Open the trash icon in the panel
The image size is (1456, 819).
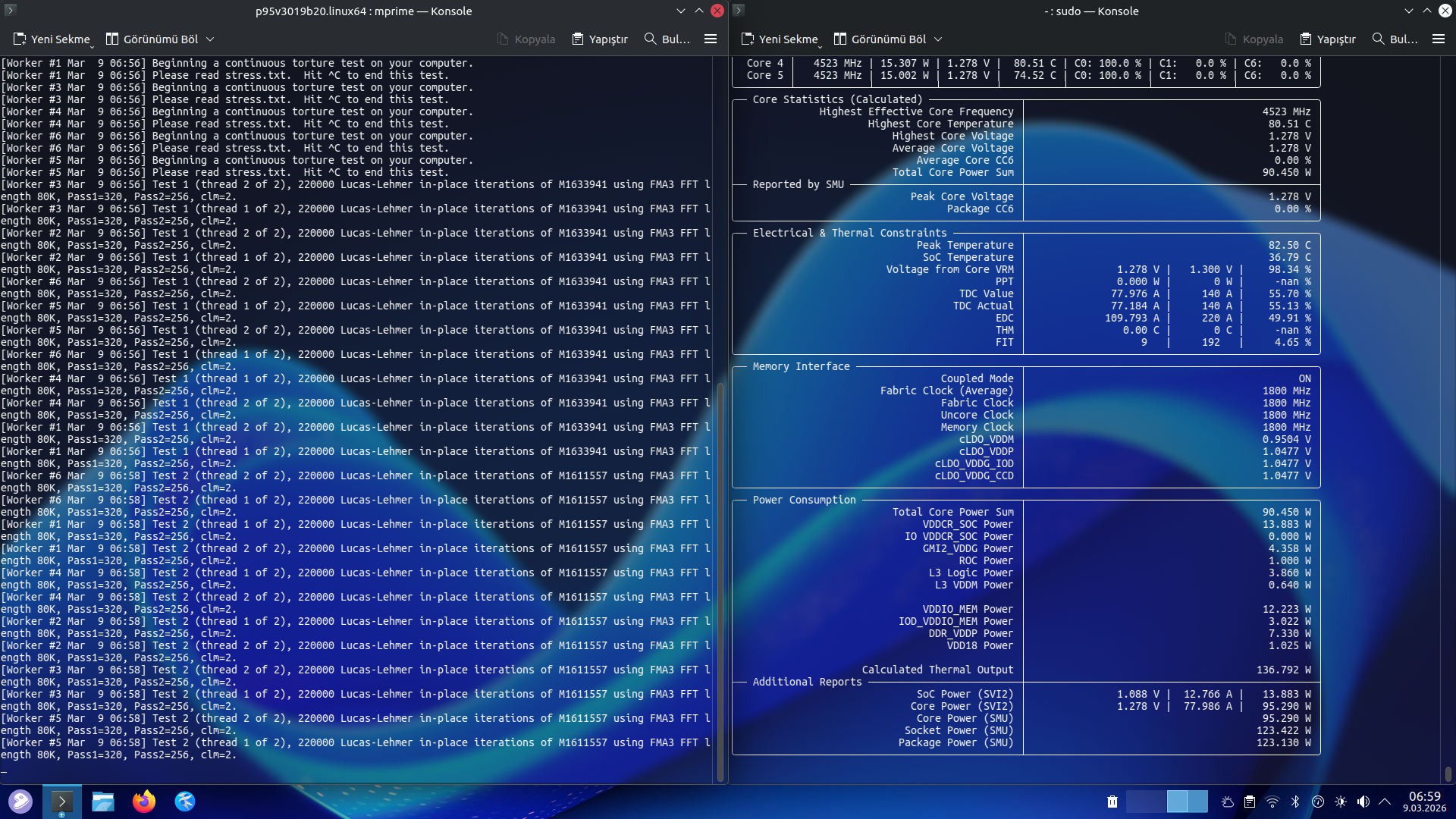[x=1112, y=802]
